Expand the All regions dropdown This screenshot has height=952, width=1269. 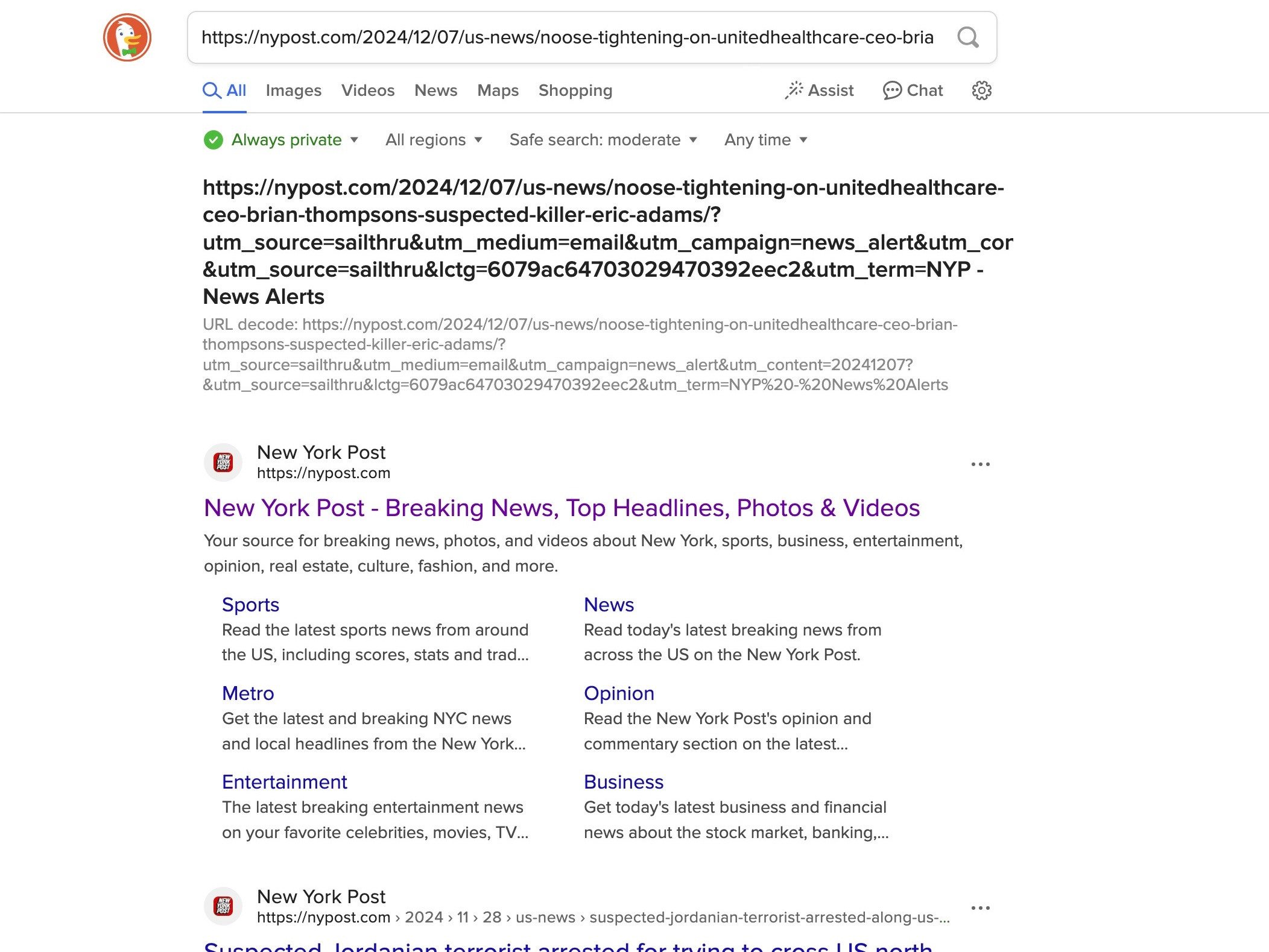pyautogui.click(x=434, y=140)
